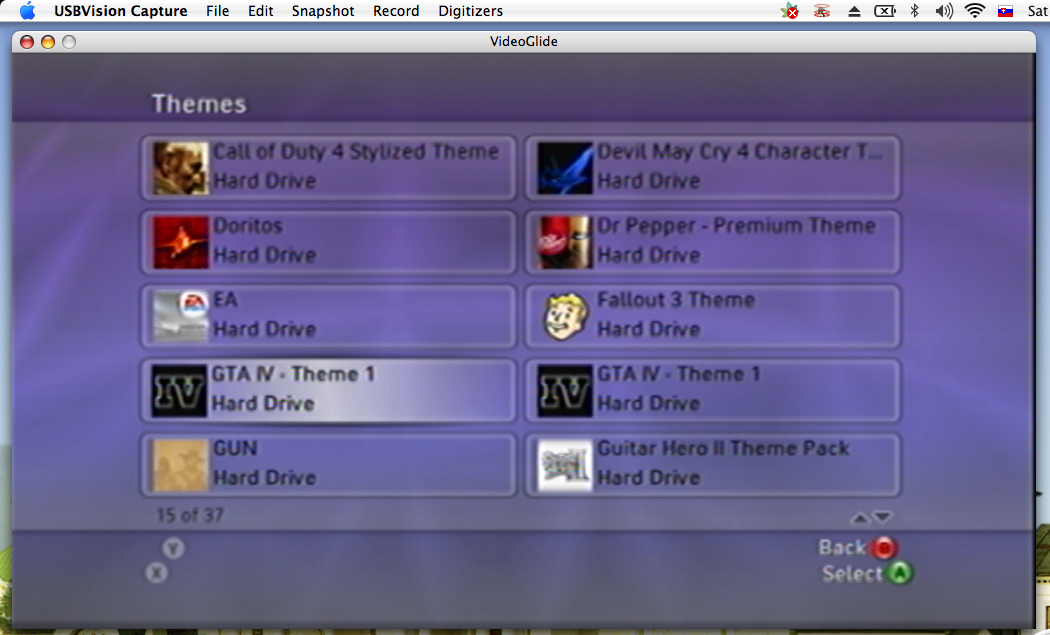Click the Vault Boy Fallout 3 icon
1050x635 pixels.
pyautogui.click(x=565, y=317)
